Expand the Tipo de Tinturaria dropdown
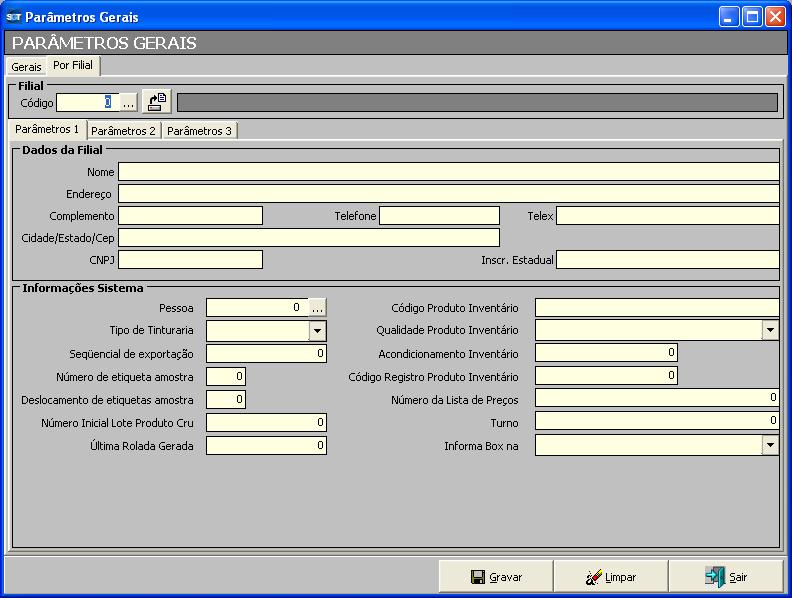The width and height of the screenshot is (792, 598). (317, 331)
